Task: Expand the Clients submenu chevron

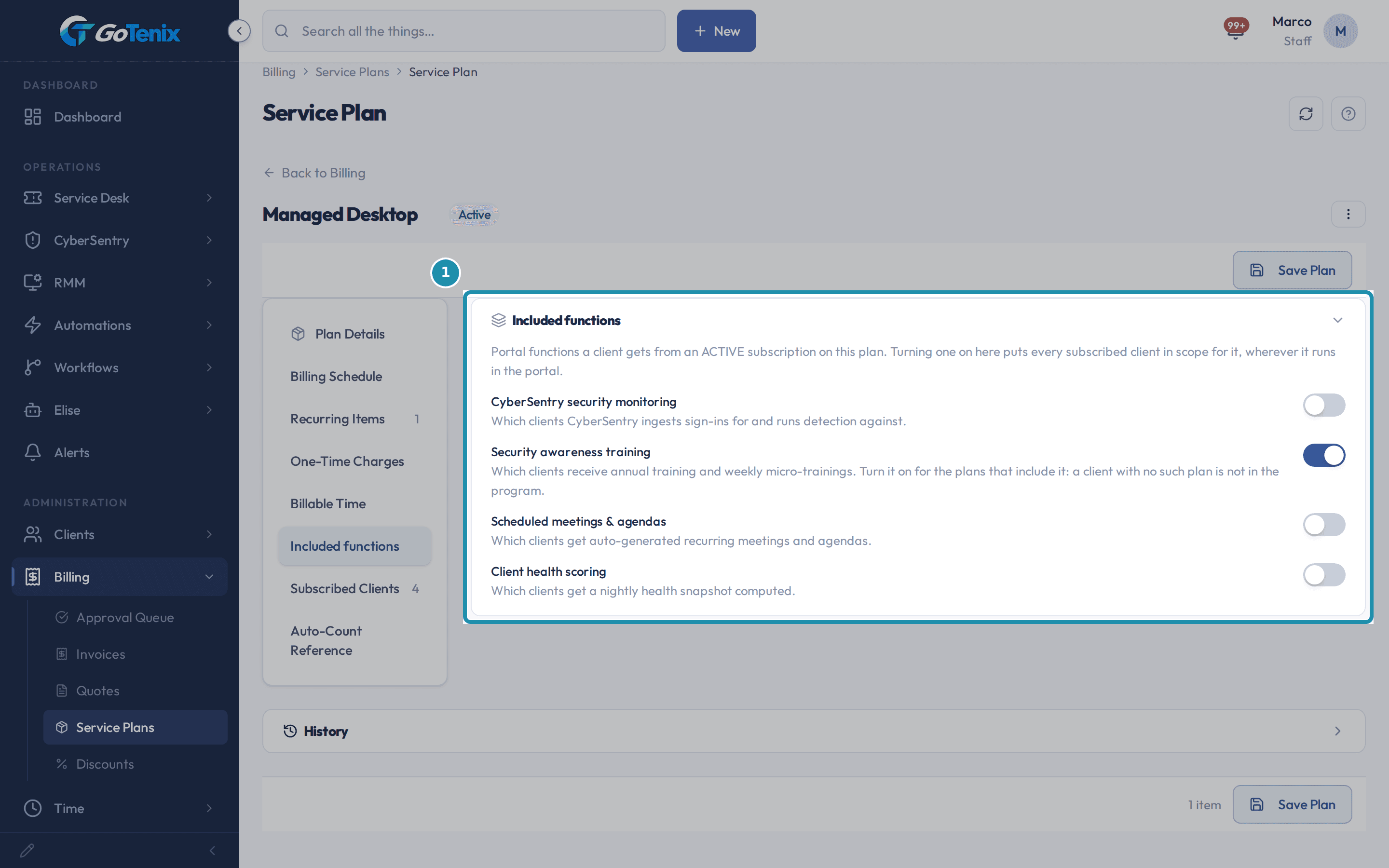Action: point(209,534)
